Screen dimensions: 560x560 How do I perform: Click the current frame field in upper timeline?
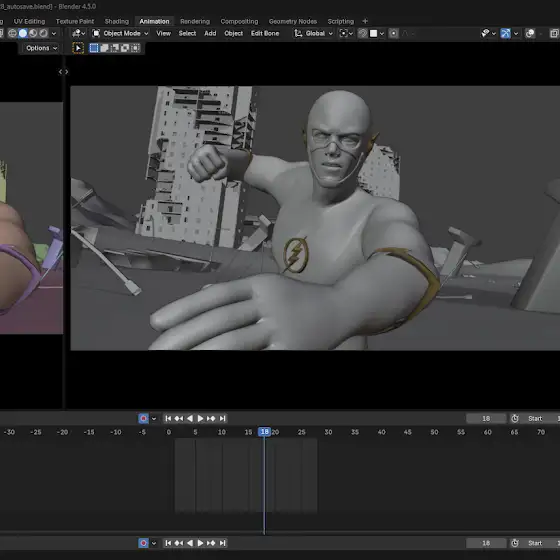click(x=486, y=418)
